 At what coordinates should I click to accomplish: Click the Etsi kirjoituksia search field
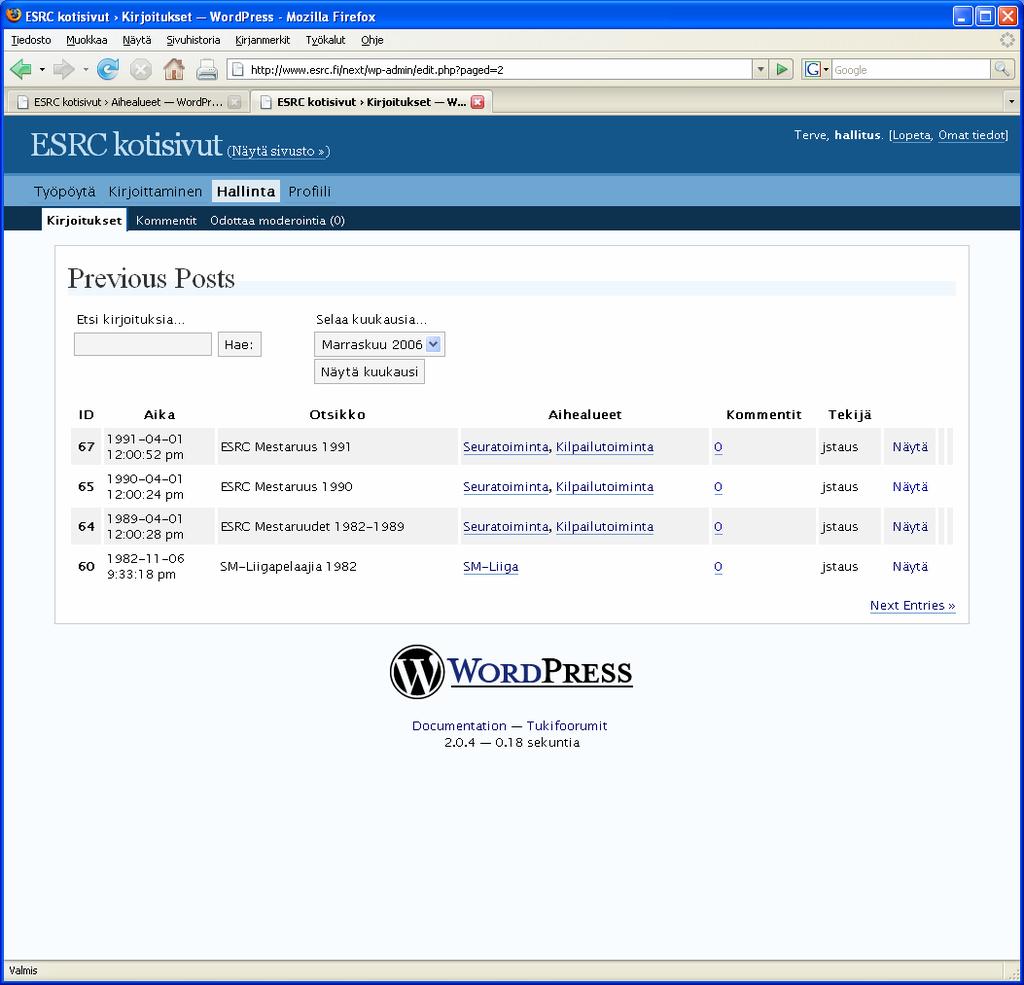142,344
